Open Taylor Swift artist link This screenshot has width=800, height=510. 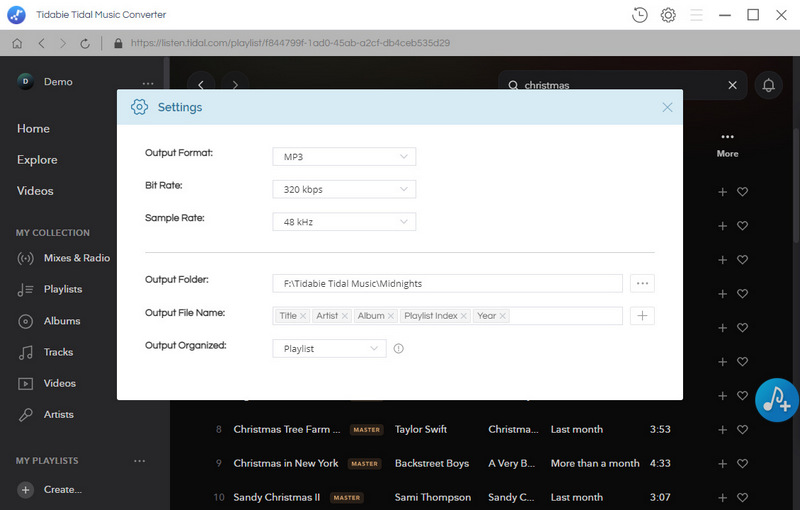click(x=420, y=429)
